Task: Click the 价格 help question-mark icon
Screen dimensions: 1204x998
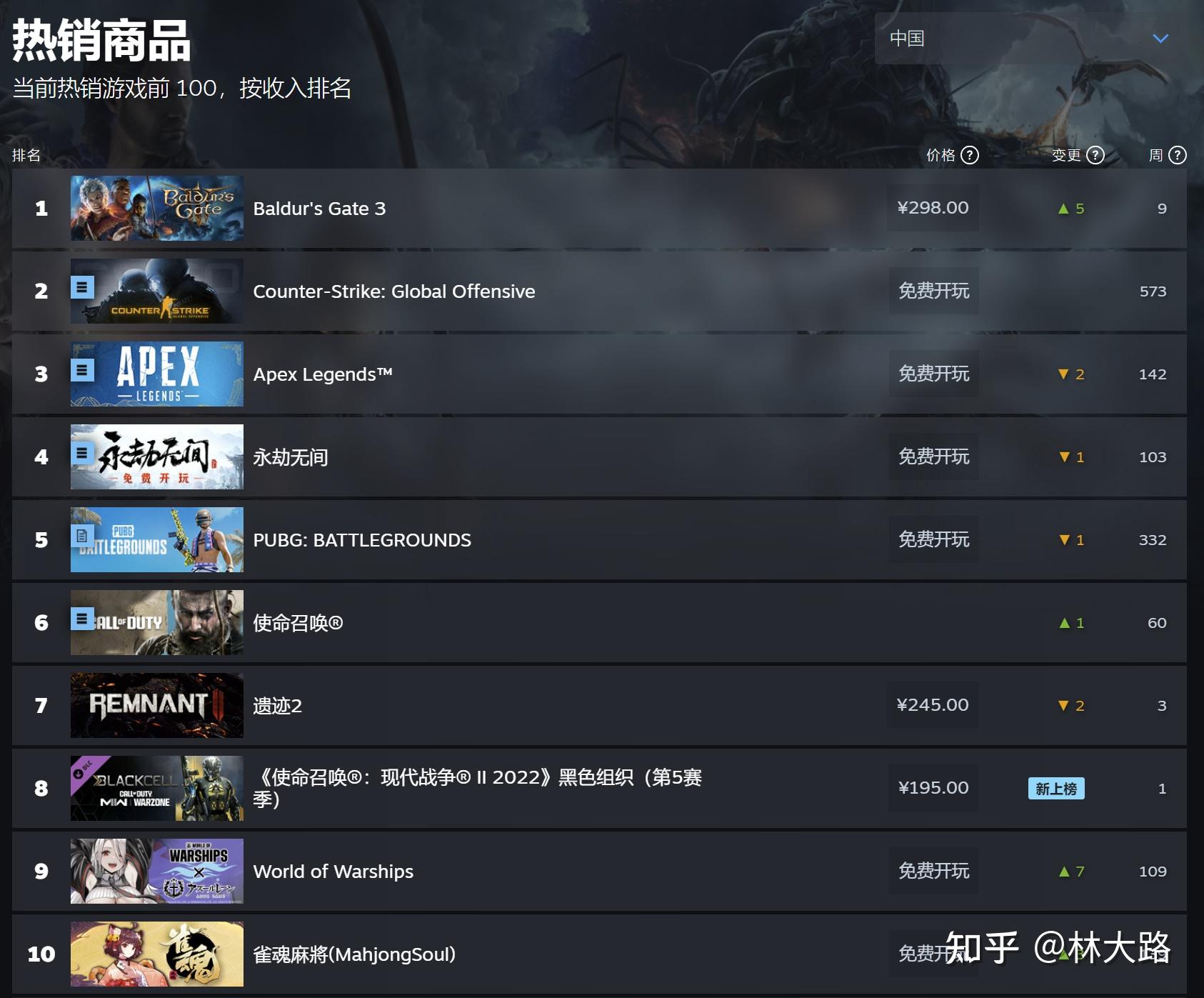Action: tap(970, 155)
